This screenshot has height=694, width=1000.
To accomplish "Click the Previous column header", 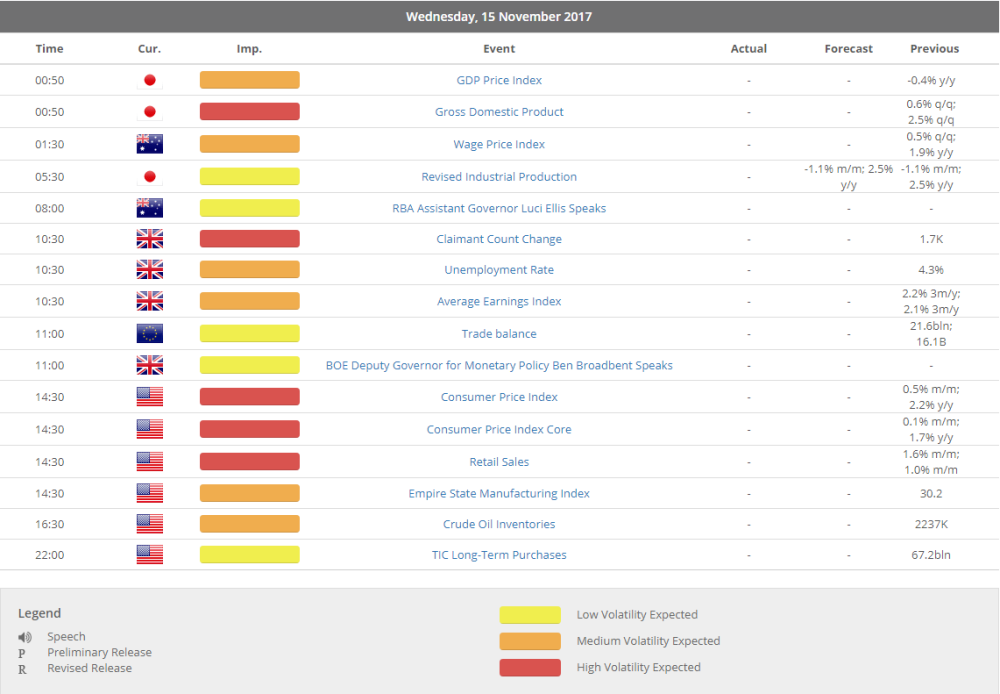I will (934, 48).
